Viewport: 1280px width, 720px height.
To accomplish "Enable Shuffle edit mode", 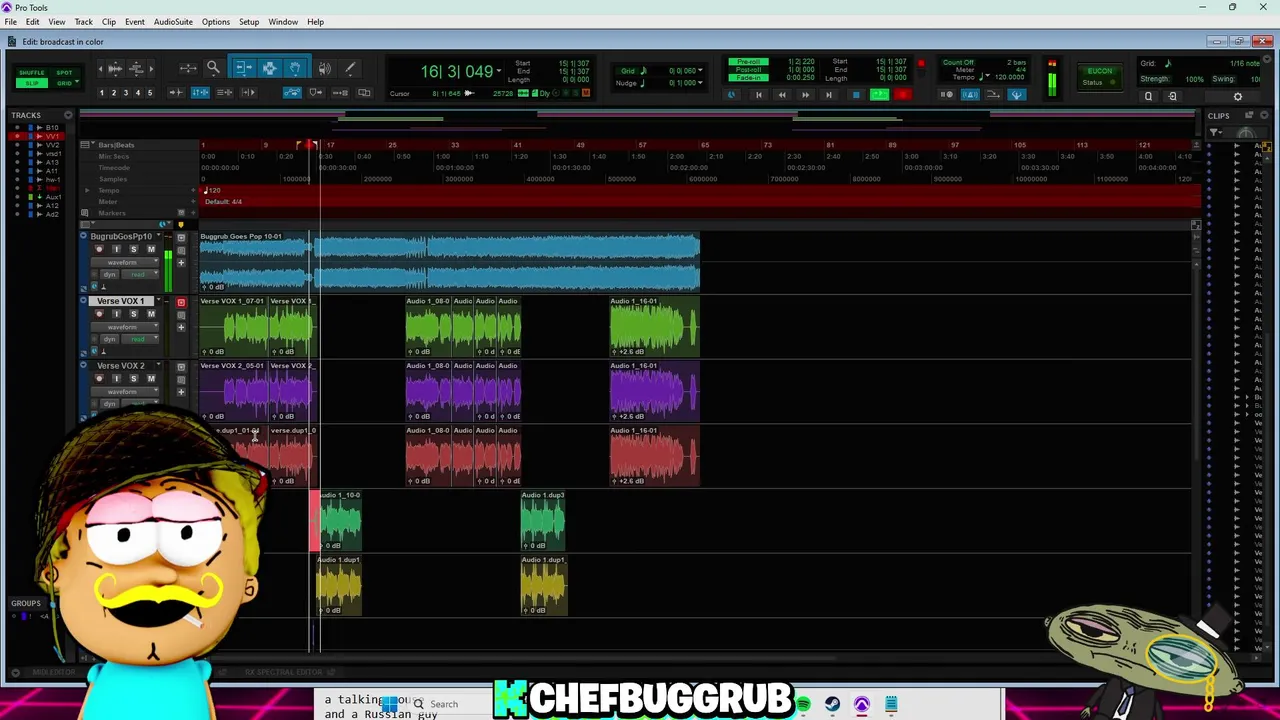I will pos(31,73).
